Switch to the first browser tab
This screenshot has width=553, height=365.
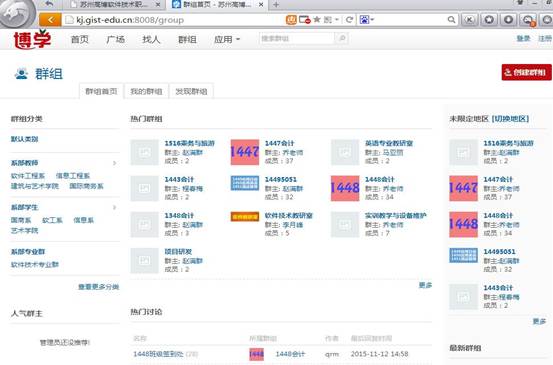(113, 5)
